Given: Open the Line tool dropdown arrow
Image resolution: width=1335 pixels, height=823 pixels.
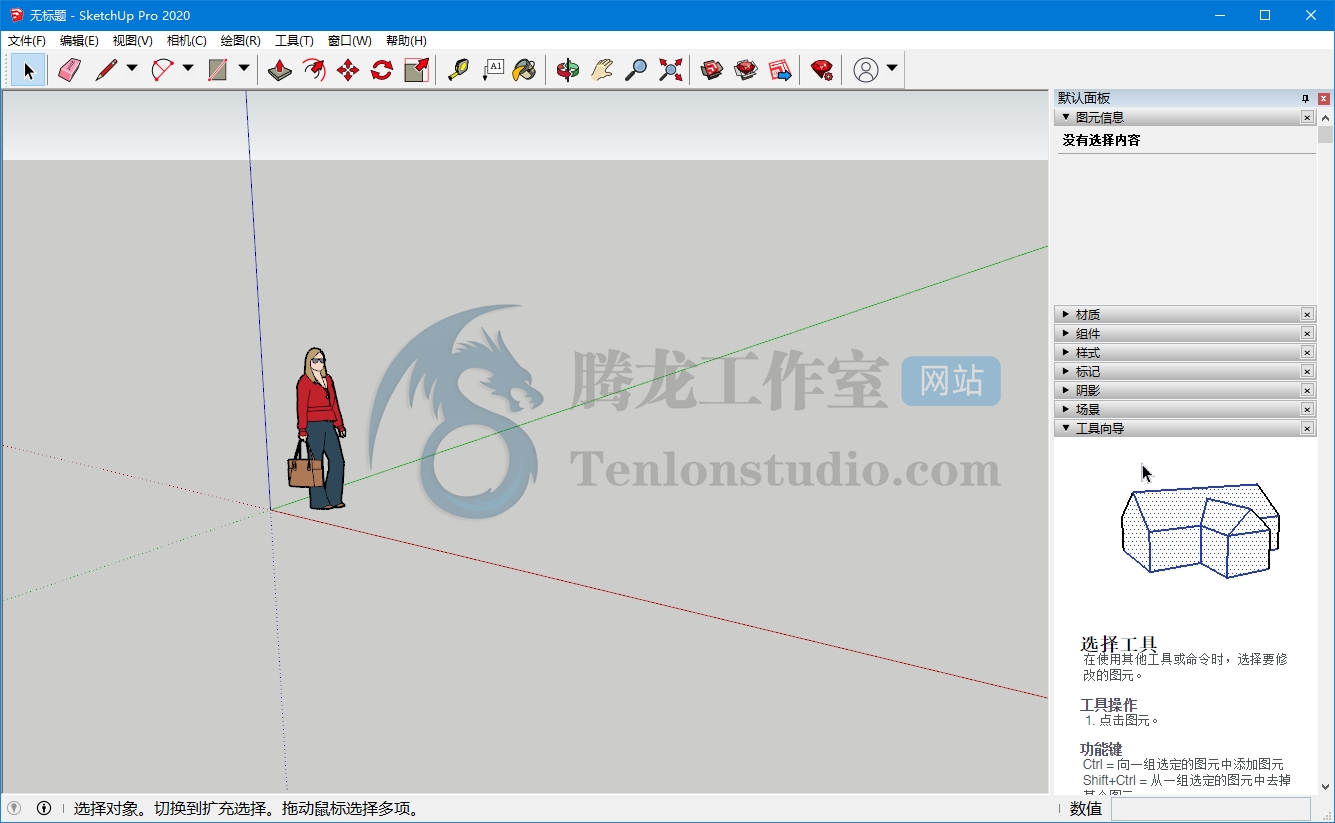Looking at the screenshot, I should point(132,69).
